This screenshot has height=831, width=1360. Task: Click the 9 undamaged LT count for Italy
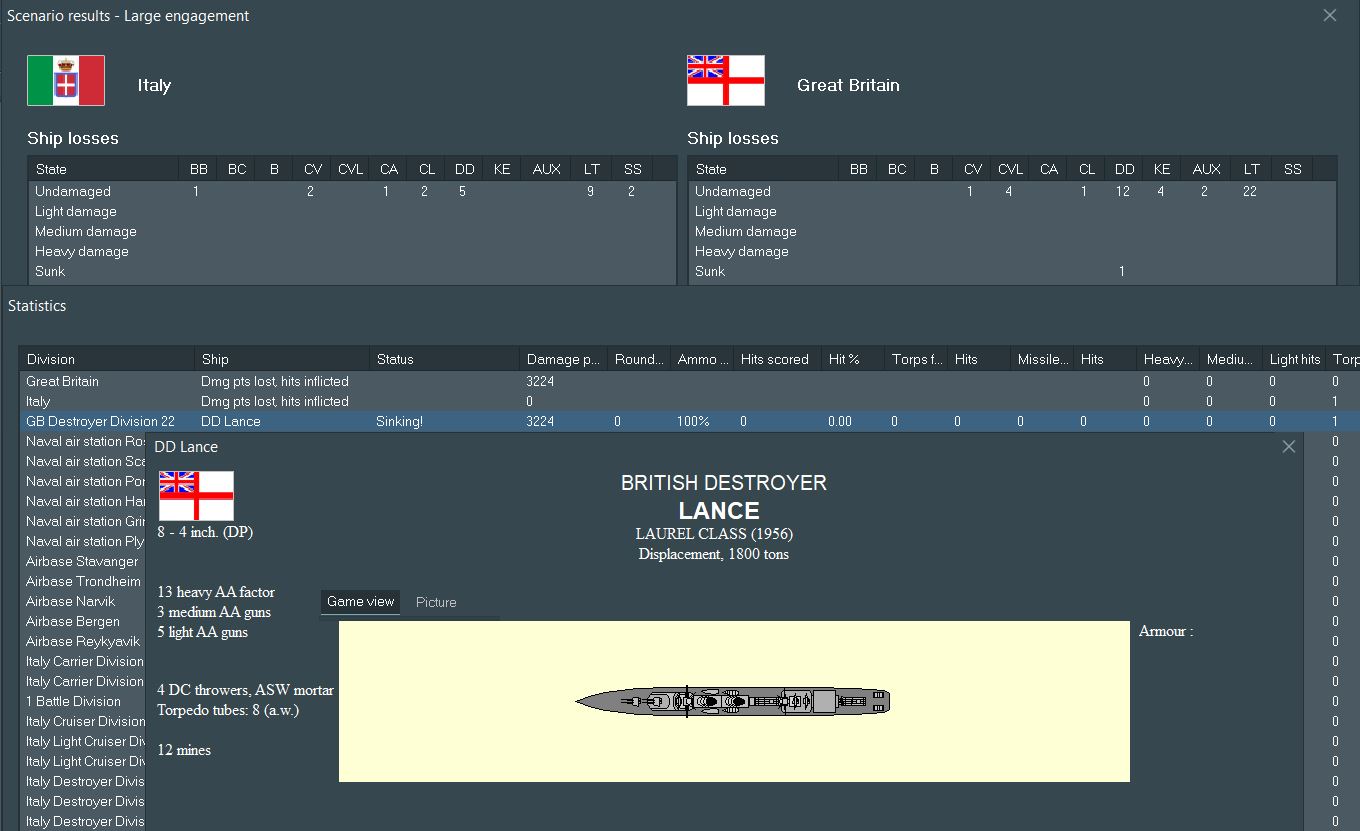point(590,191)
